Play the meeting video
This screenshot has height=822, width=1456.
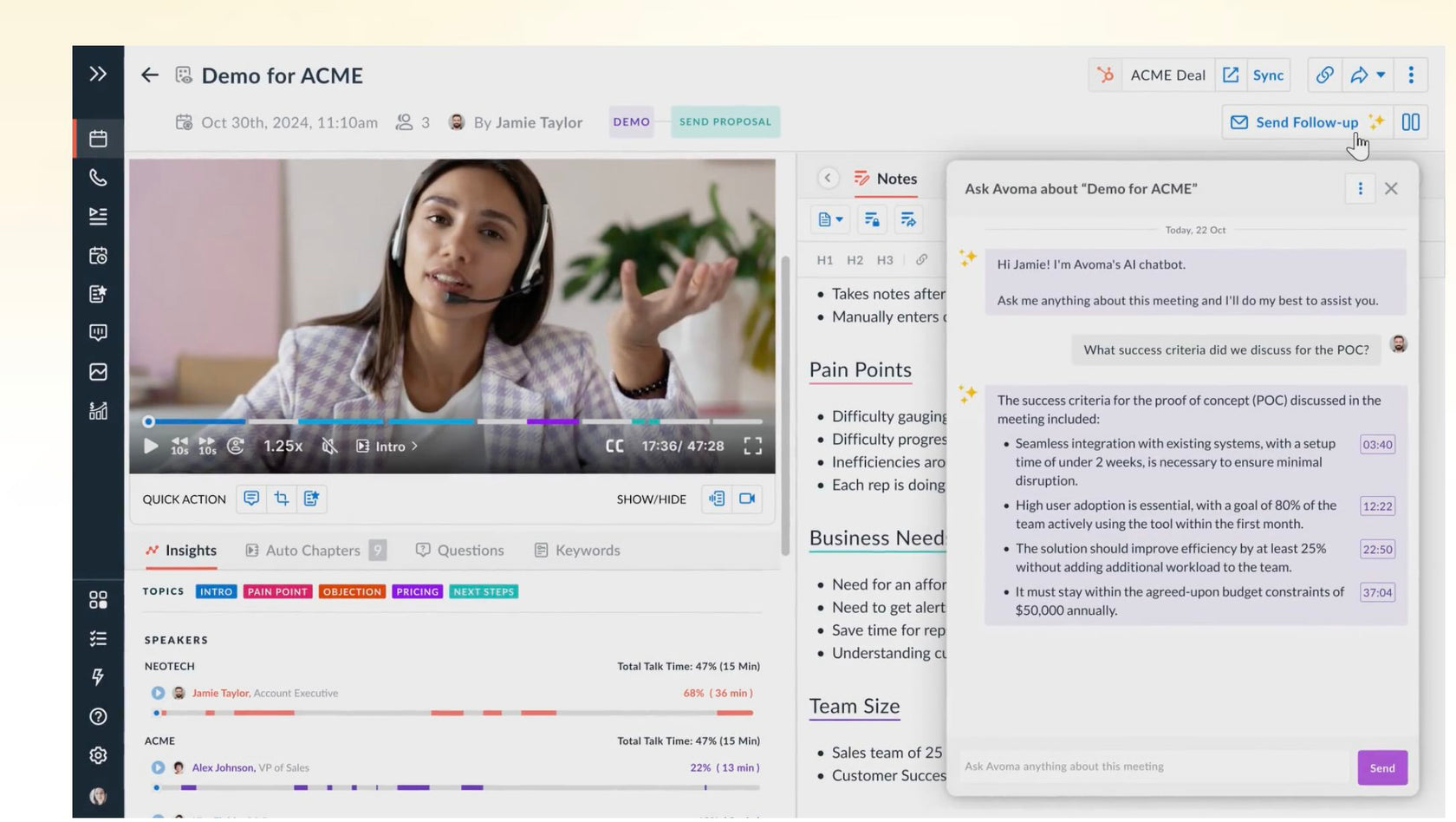tap(150, 446)
